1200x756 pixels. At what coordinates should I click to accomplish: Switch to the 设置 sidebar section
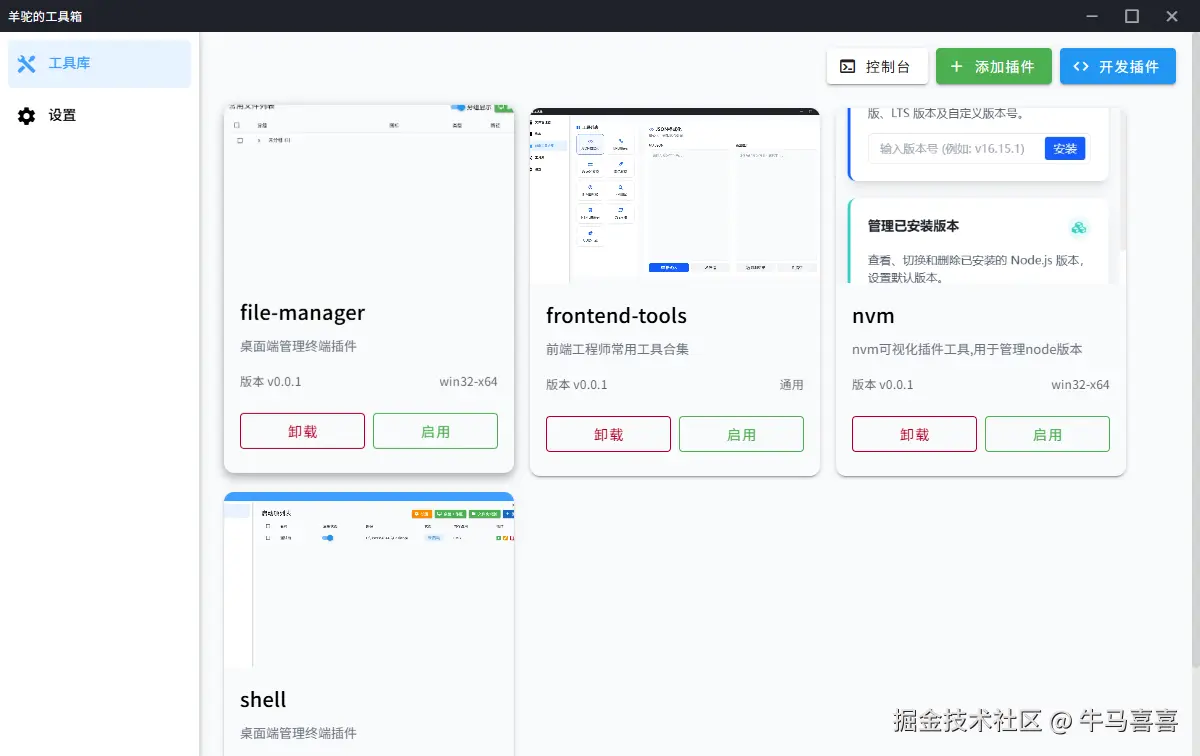pyautogui.click(x=60, y=115)
